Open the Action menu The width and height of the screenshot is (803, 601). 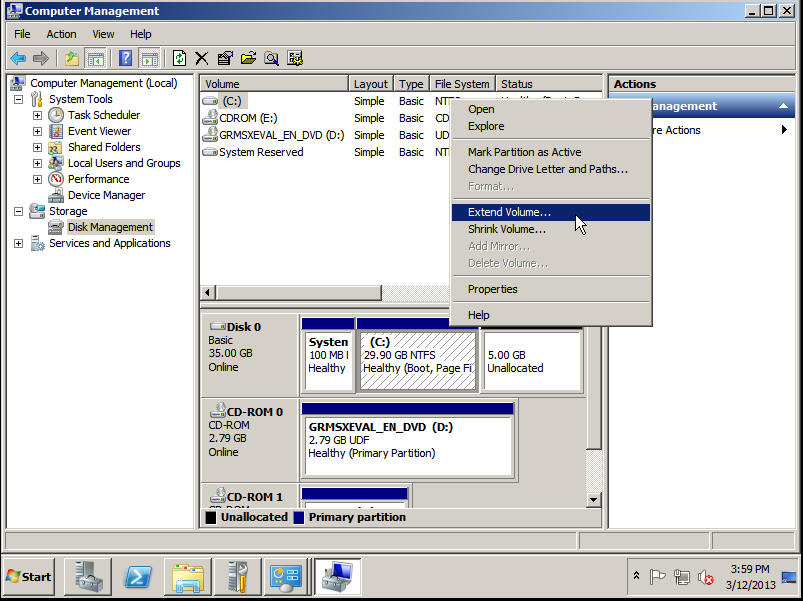(61, 34)
